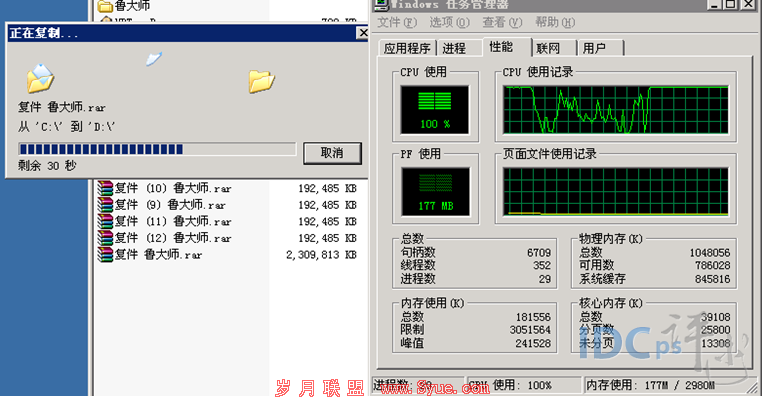Select the 性能 tab
The height and width of the screenshot is (398, 762).
(x=501, y=47)
